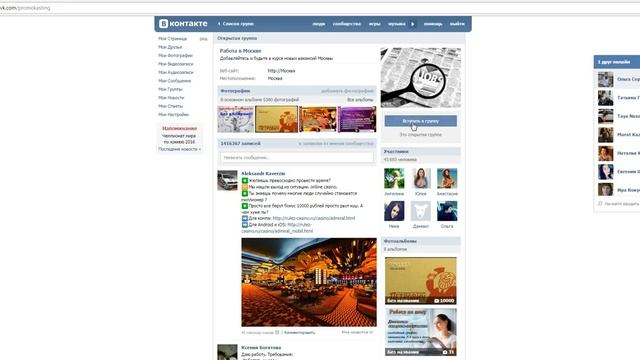Click Мне нравится heart on casino post
This screenshot has width=640, height=360.
point(357,333)
